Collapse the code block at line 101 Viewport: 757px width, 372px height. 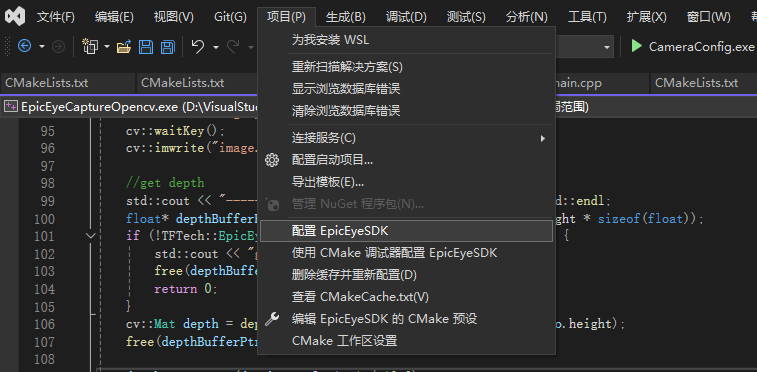90,236
